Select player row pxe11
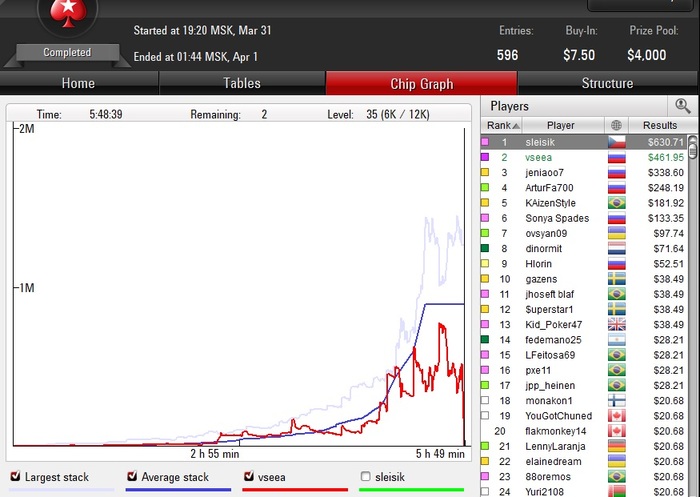 tap(584, 370)
